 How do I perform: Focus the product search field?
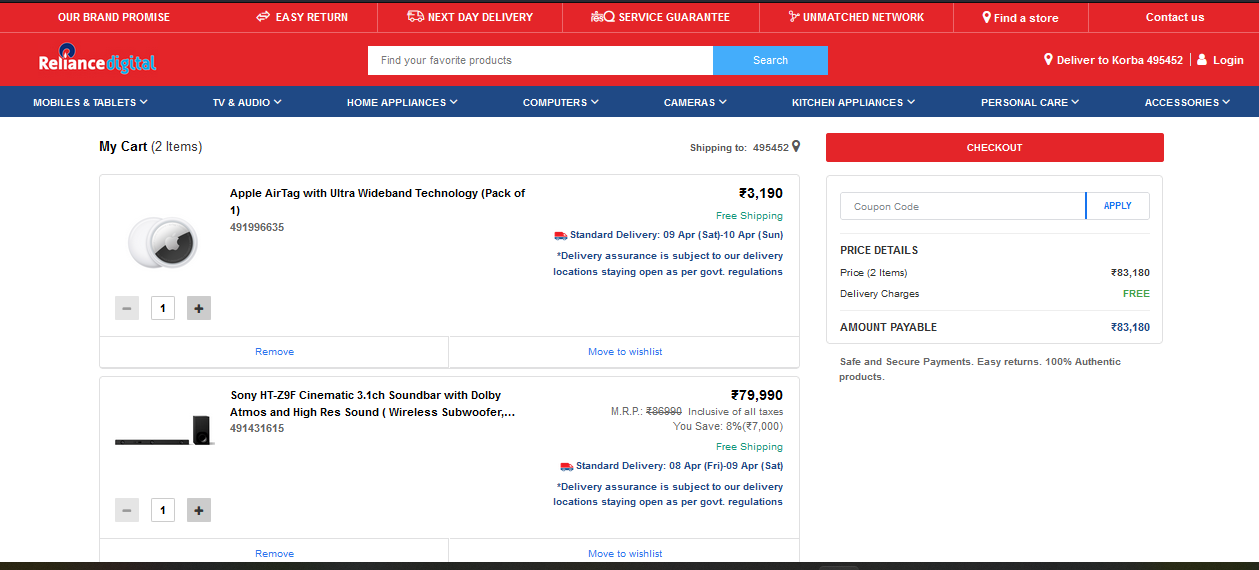[540, 60]
